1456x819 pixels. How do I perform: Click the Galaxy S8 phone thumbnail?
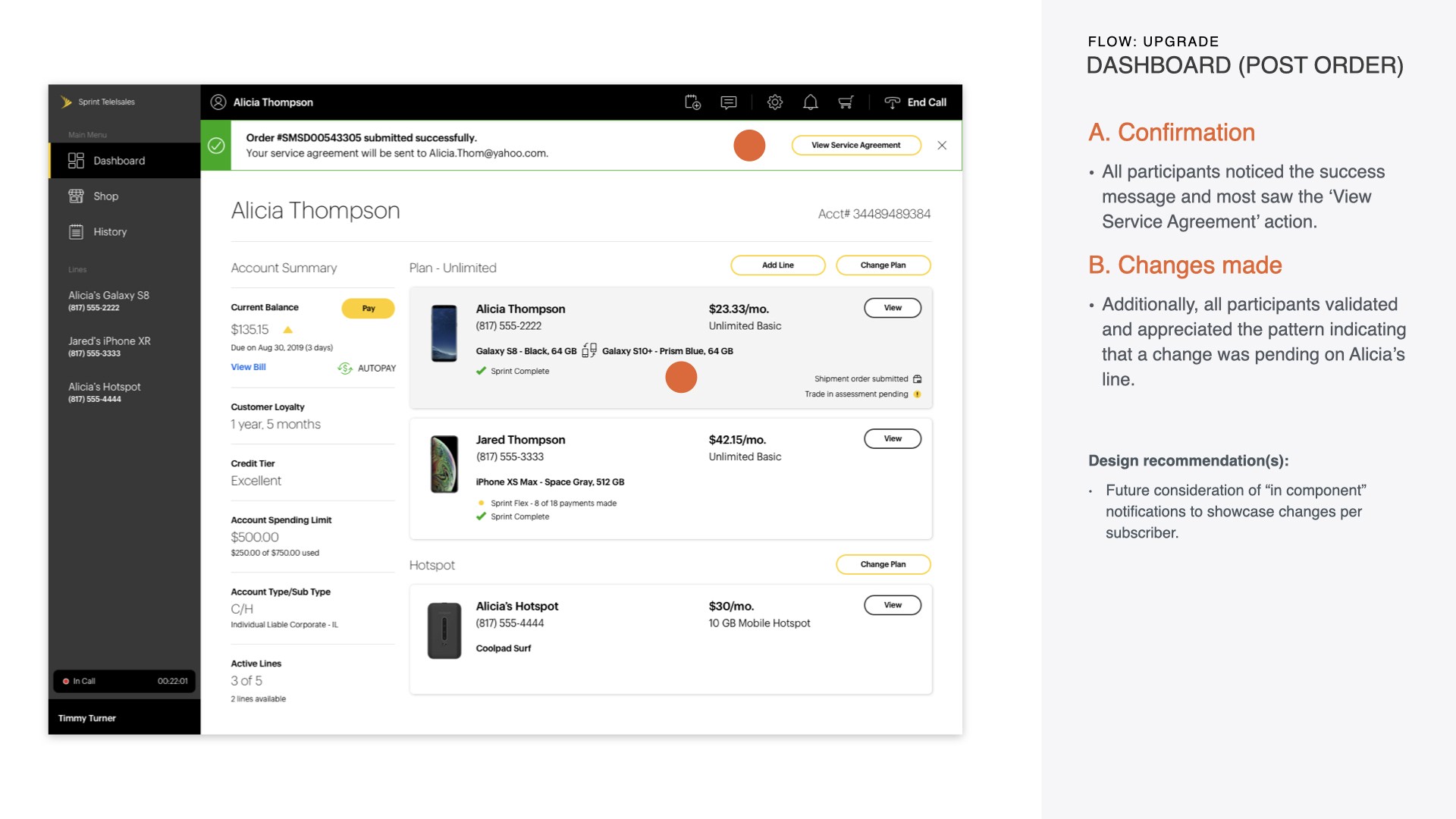[444, 334]
